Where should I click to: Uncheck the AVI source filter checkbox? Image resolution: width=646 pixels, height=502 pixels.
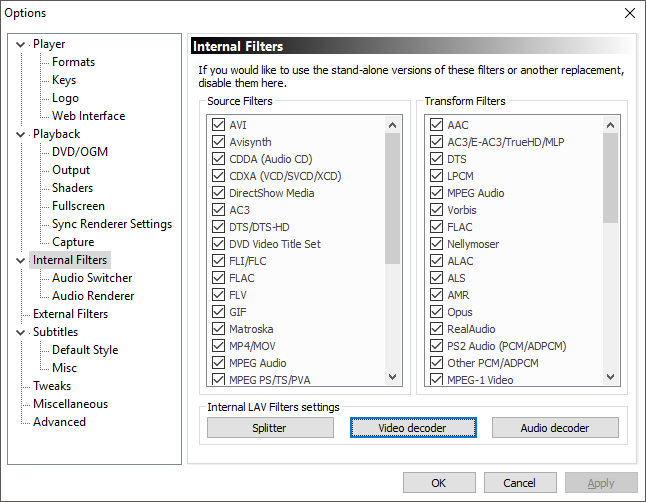click(x=218, y=124)
